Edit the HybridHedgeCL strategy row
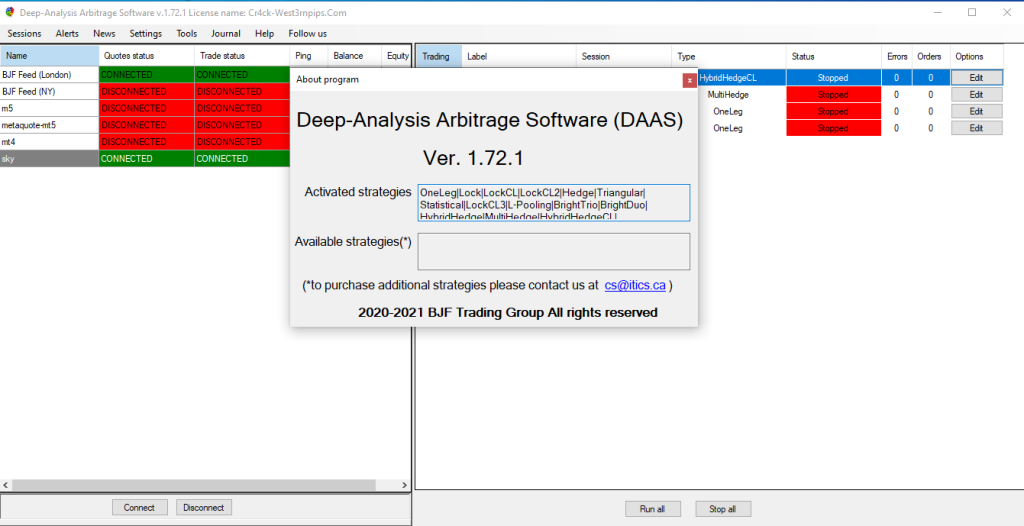1024x526 pixels. (x=976, y=78)
